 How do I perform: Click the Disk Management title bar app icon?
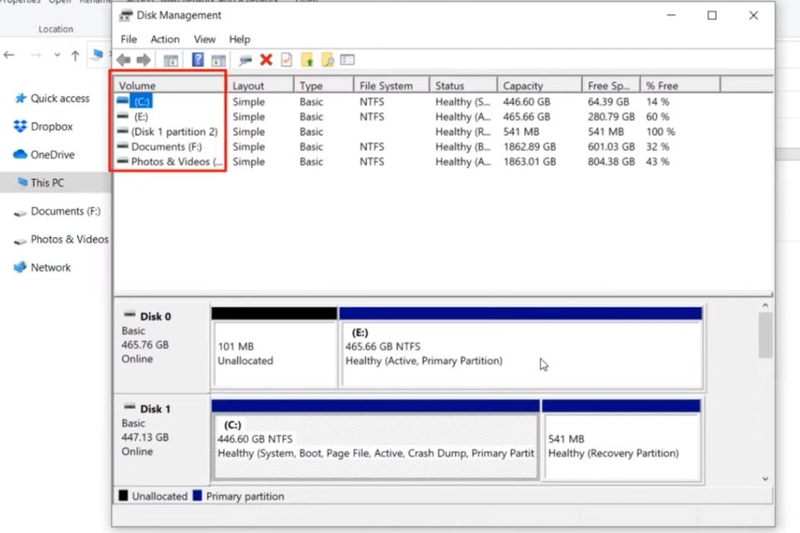126,15
